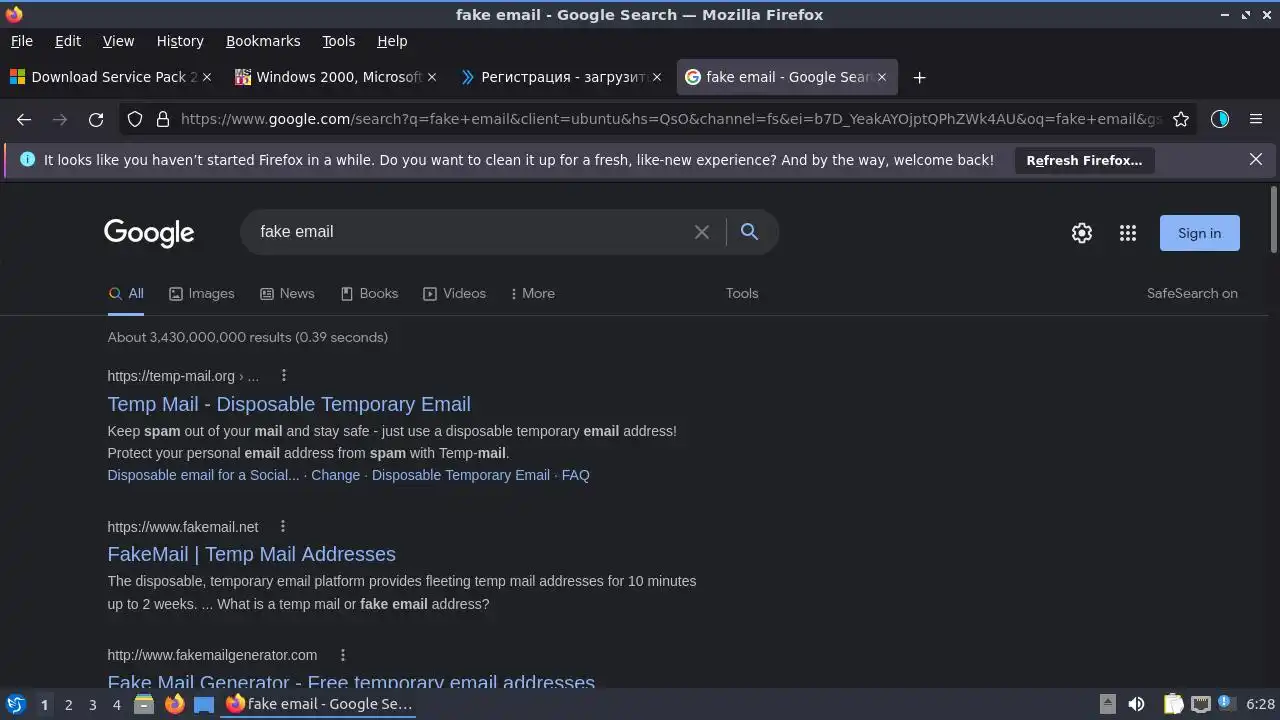Click the fake email Firefox taskbar window button
Screen dimensions: 1280x720
320,704
